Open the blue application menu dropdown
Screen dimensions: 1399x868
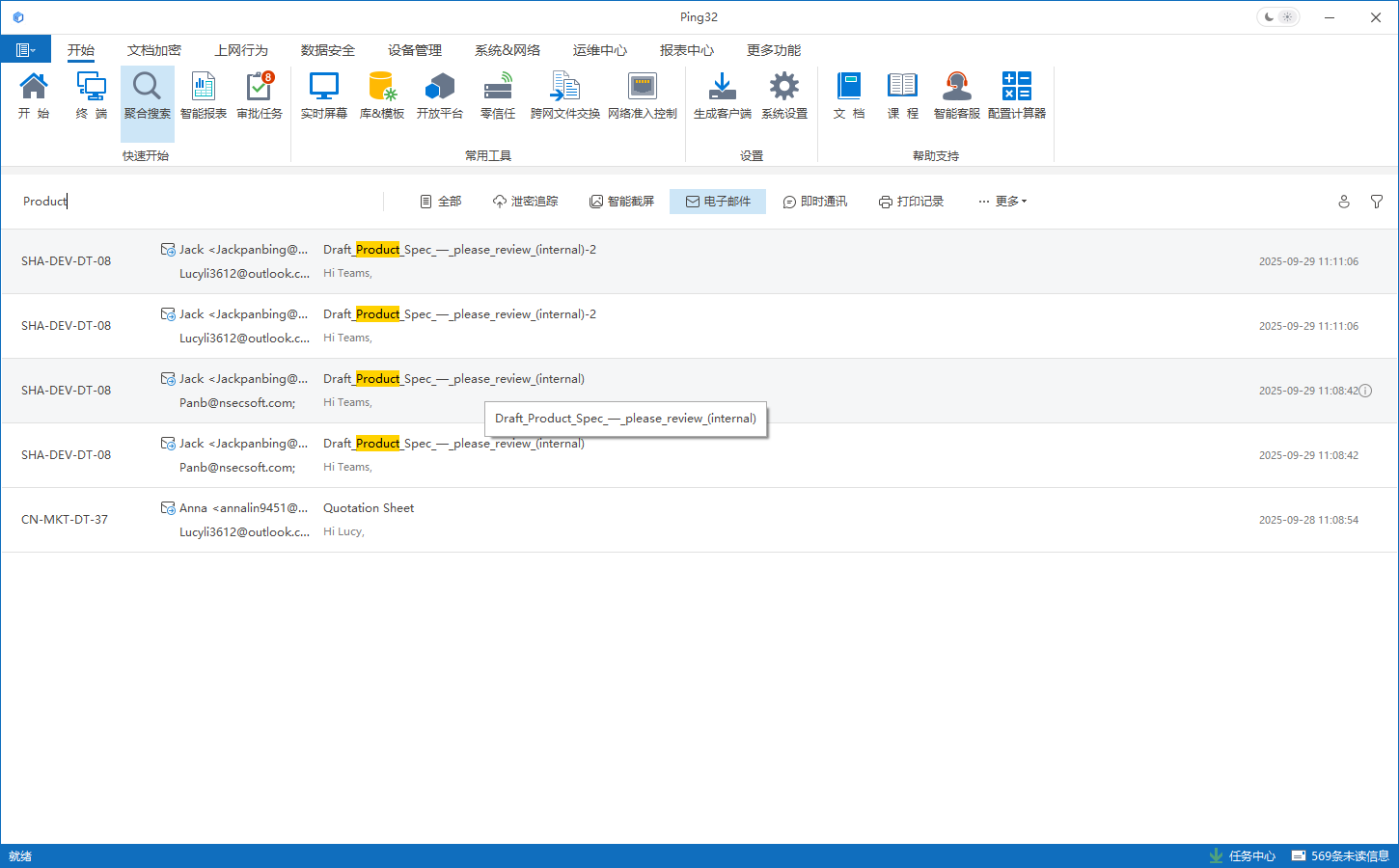(26, 50)
